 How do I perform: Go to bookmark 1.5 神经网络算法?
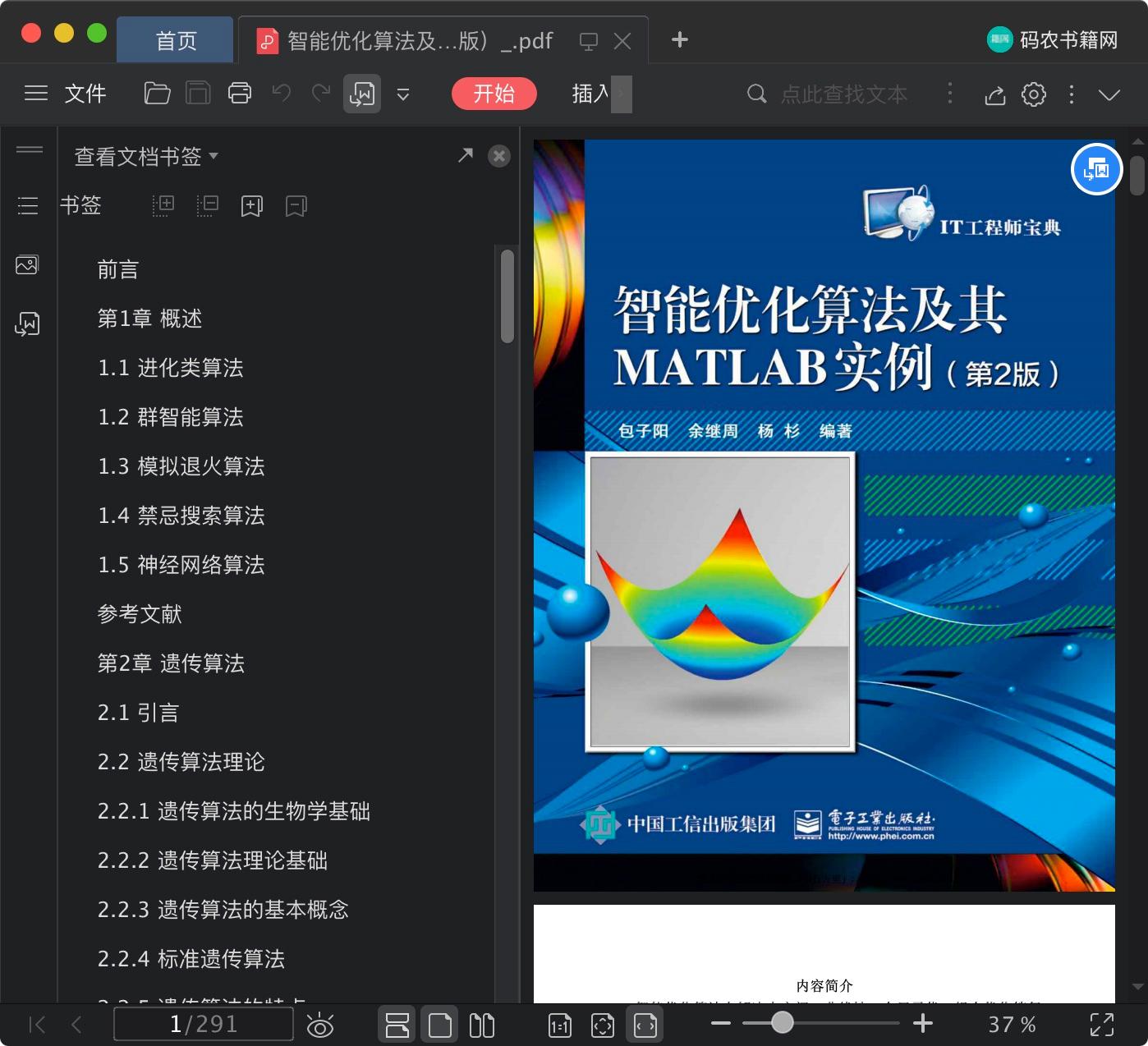click(181, 565)
